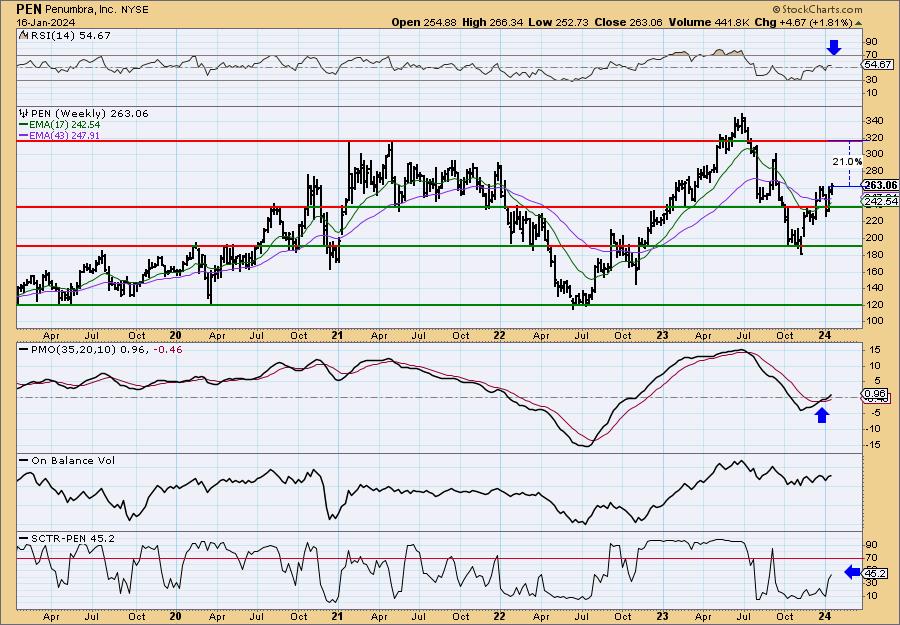Click the 45.2 SCTR value tag

[874, 572]
